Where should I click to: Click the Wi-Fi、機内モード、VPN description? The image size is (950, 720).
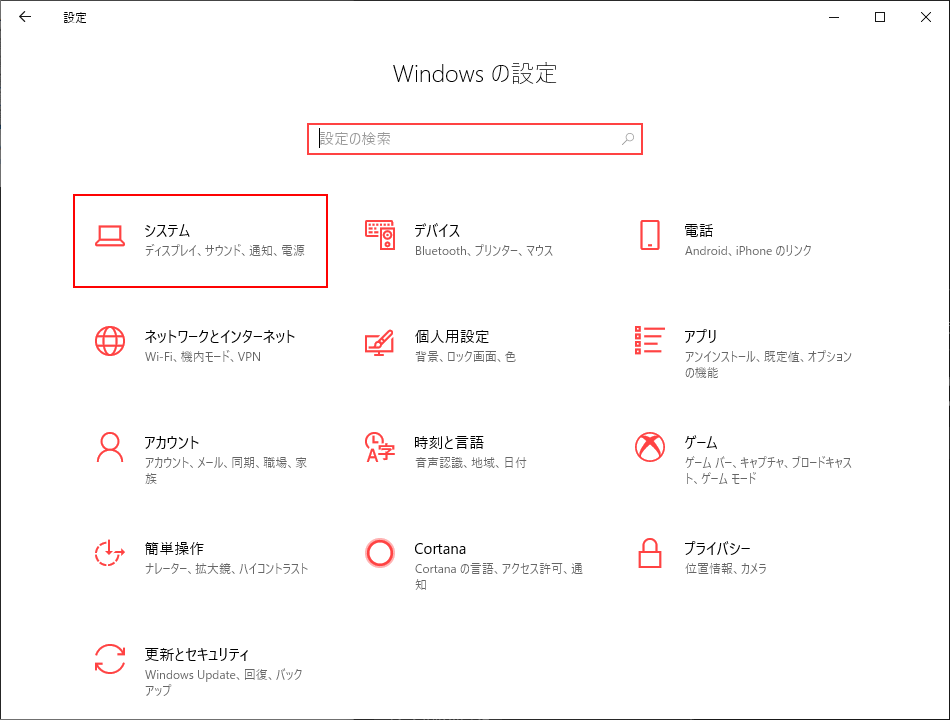click(203, 356)
